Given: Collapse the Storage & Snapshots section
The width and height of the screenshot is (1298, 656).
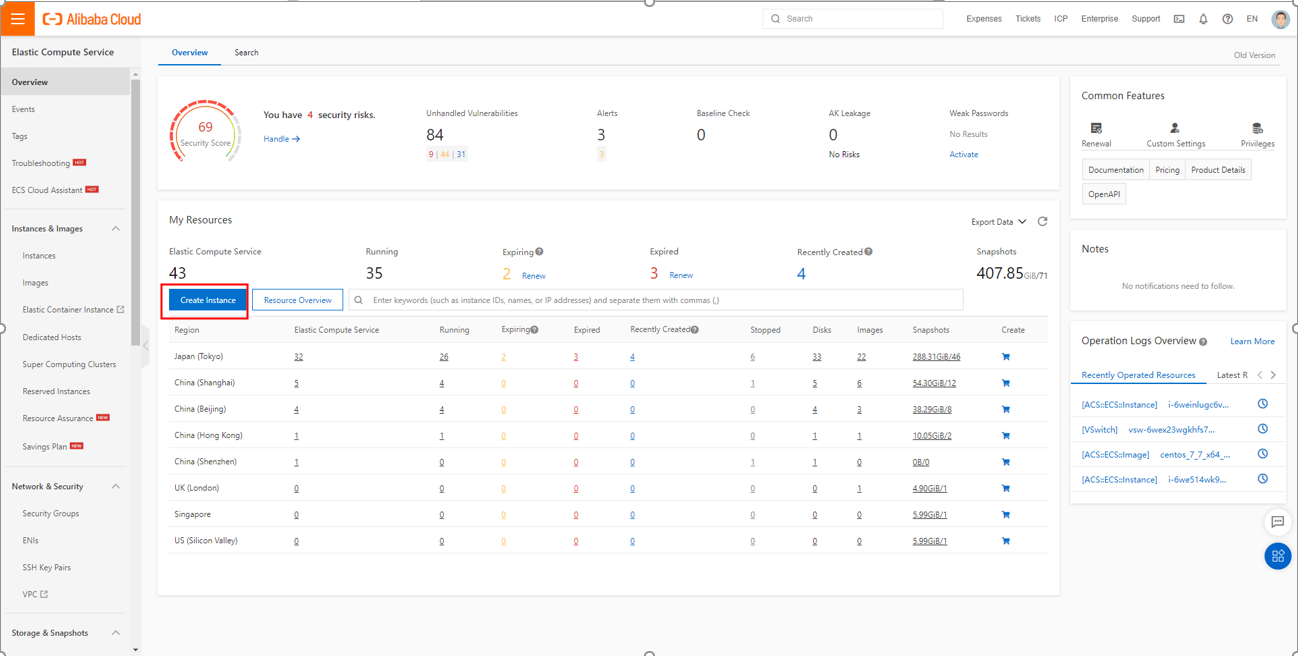Looking at the screenshot, I should [x=116, y=633].
